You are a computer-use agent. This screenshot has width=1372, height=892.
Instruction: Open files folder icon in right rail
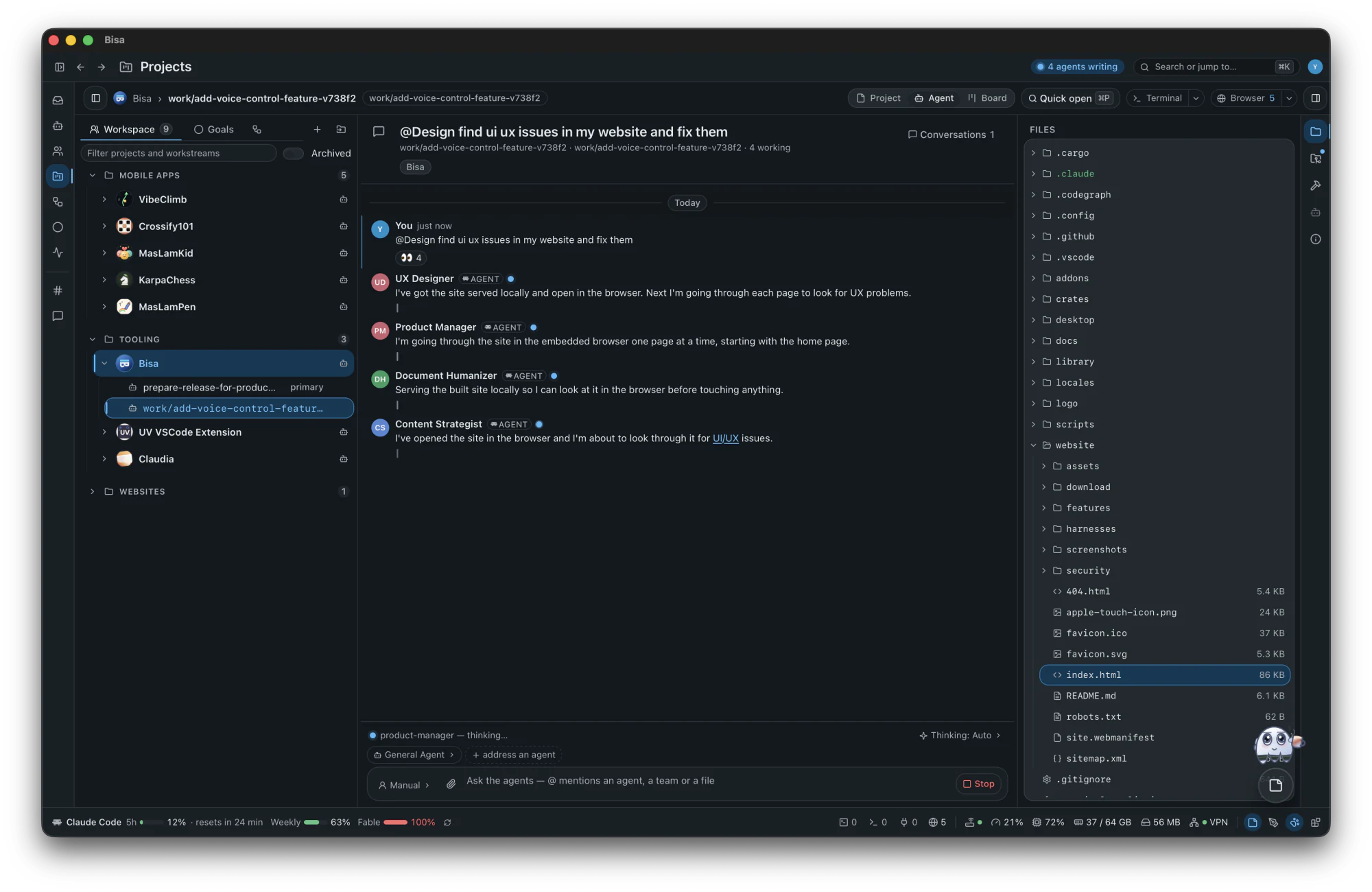pos(1315,132)
